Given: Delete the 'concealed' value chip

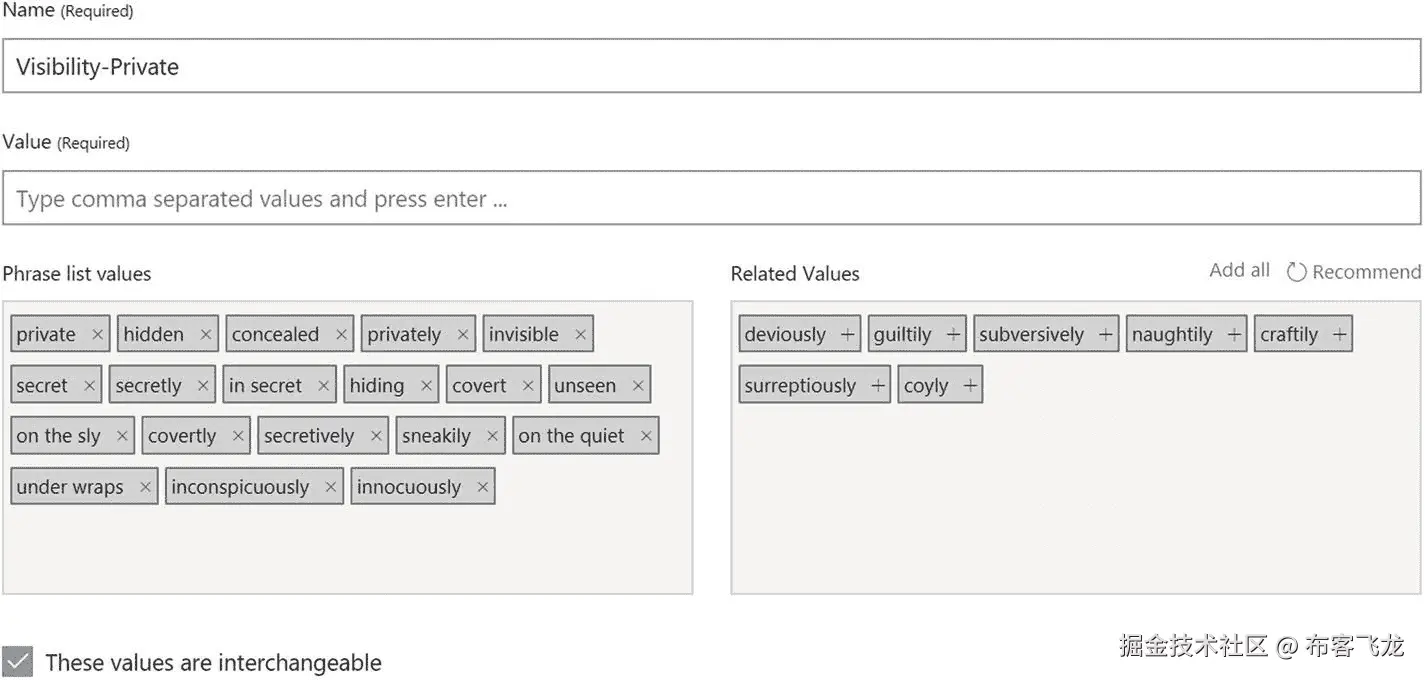Looking at the screenshot, I should (341, 335).
